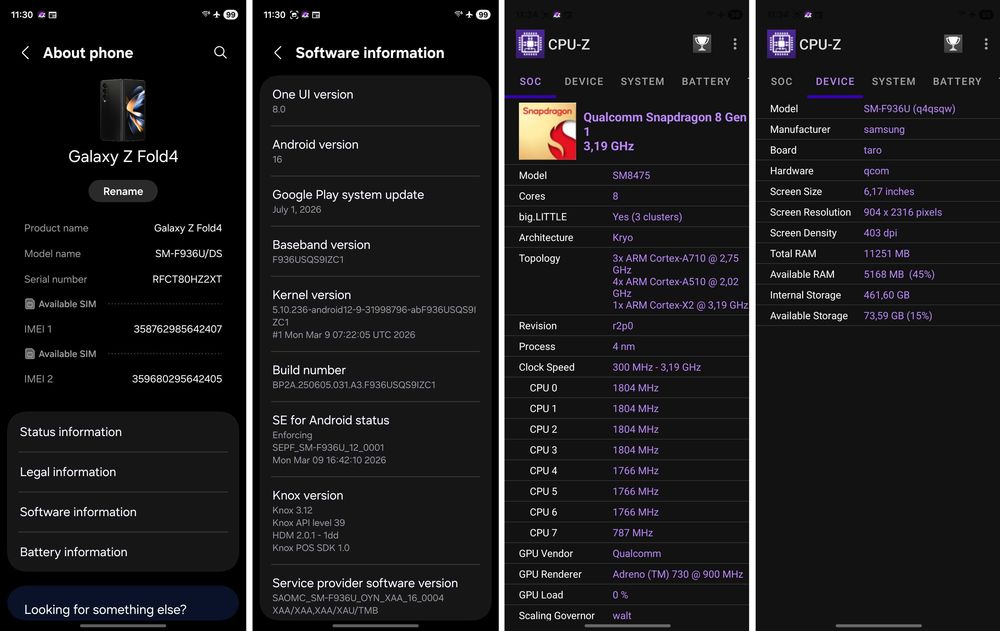This screenshot has width=1000, height=631.
Task: Tap Android version 16 row
Action: [376, 151]
